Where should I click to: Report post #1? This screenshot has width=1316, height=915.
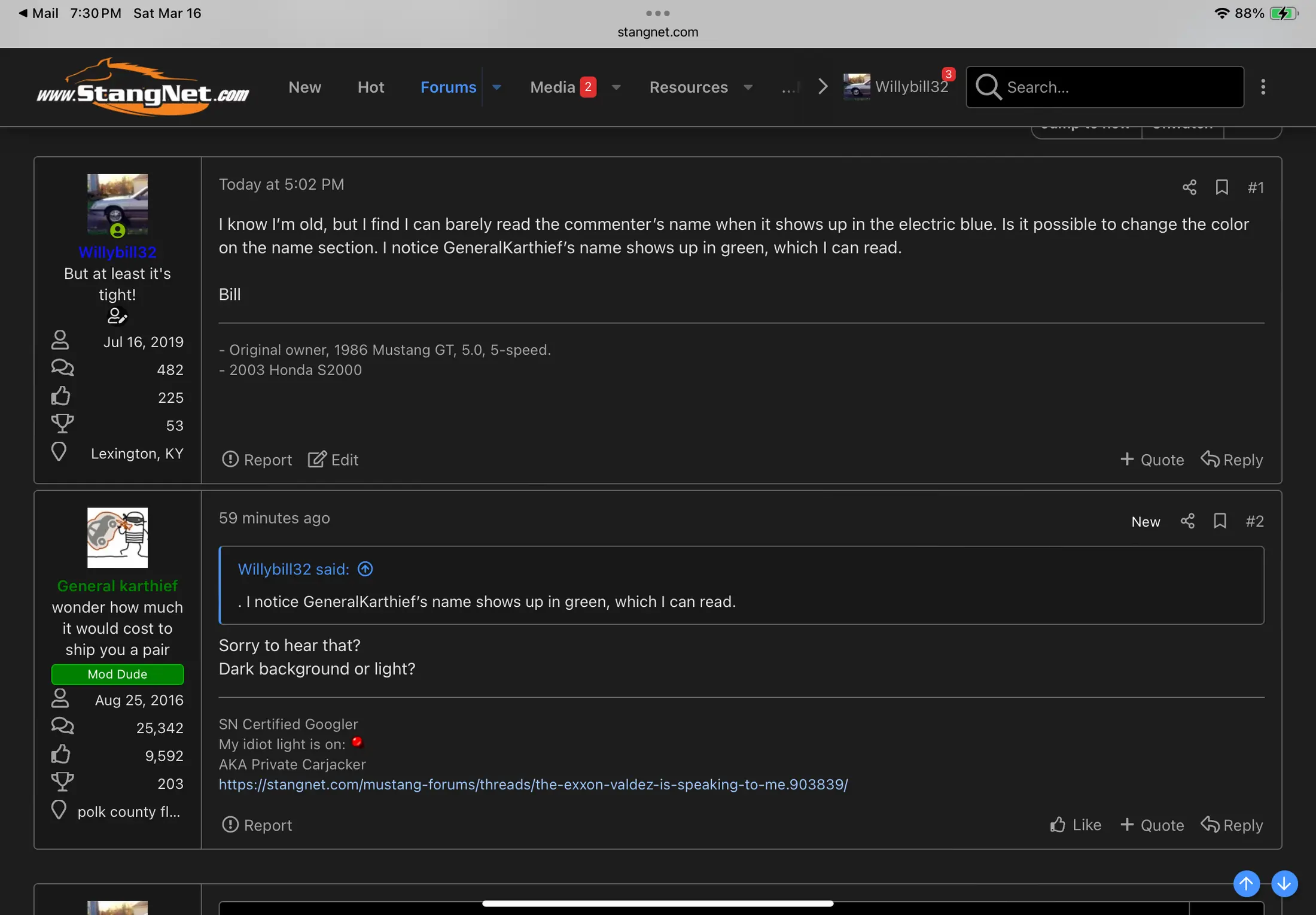[x=257, y=460]
